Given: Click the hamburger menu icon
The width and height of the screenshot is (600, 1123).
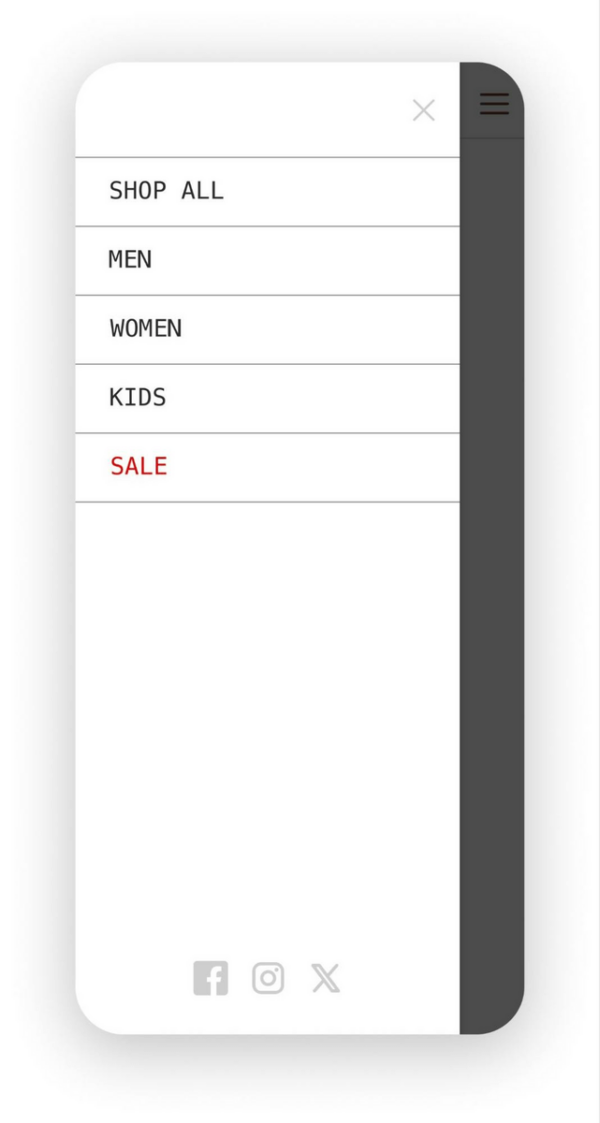Looking at the screenshot, I should click(494, 104).
